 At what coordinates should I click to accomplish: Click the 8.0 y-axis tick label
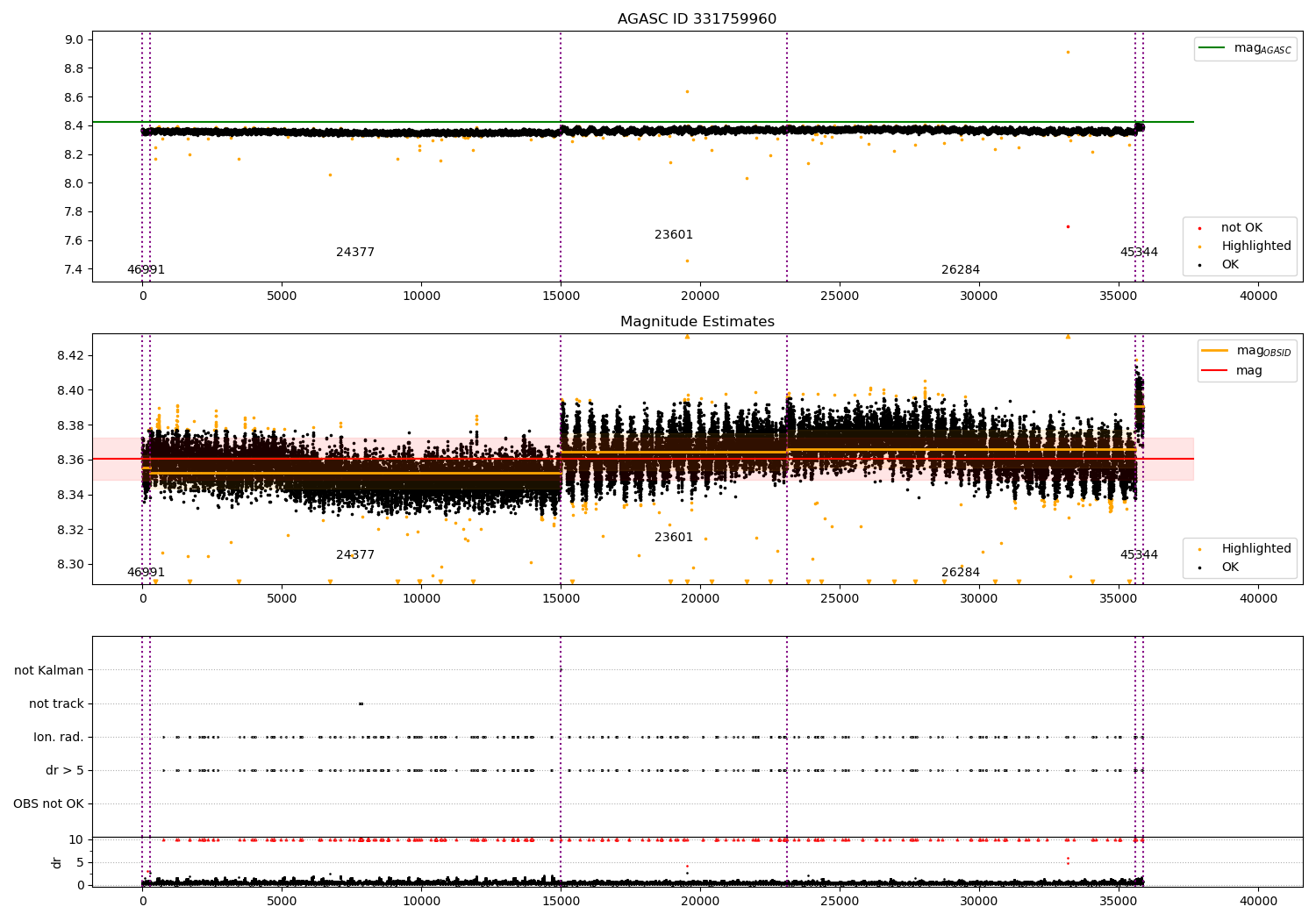click(75, 183)
